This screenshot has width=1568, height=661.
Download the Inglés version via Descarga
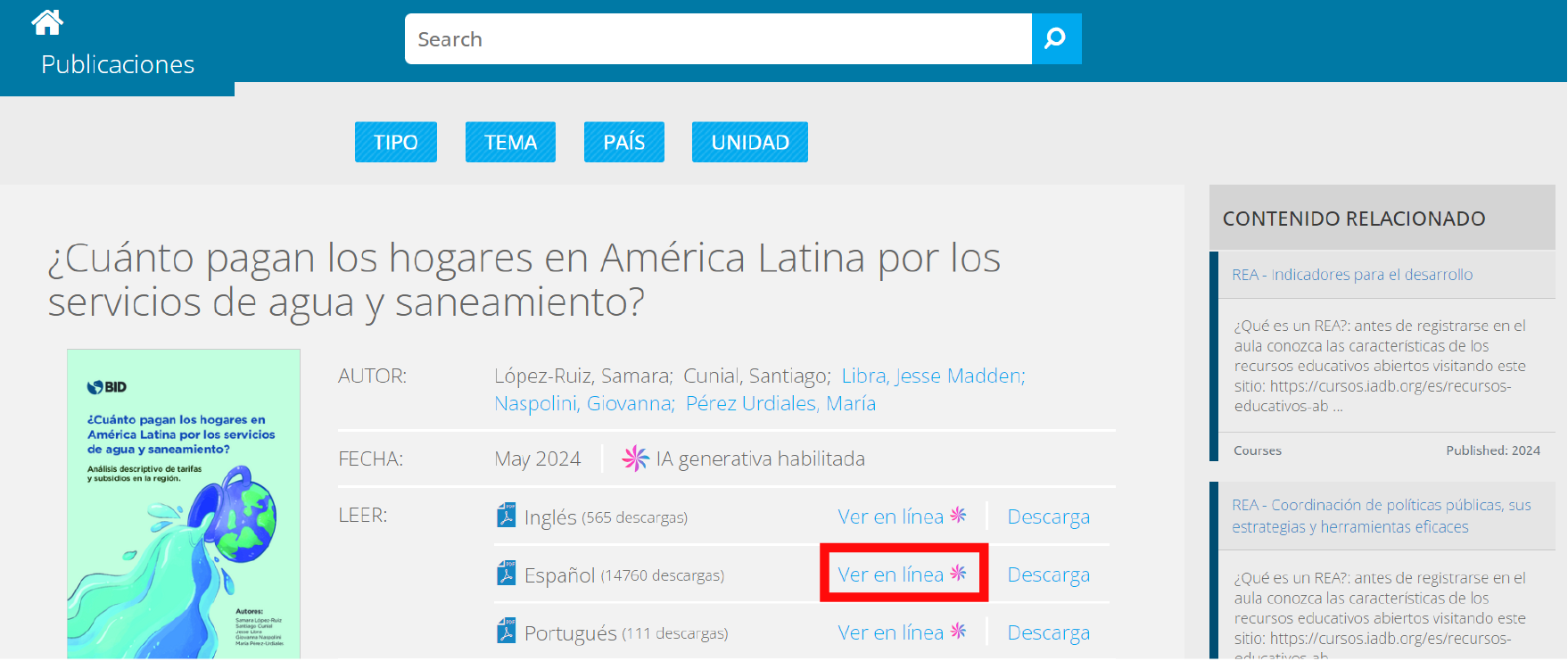1048,516
